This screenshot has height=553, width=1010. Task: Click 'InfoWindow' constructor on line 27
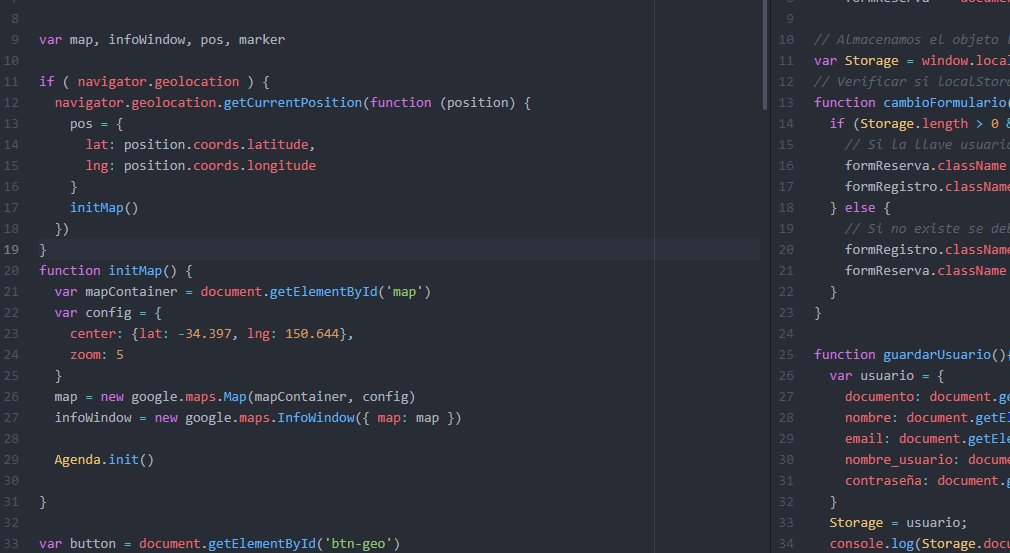316,418
